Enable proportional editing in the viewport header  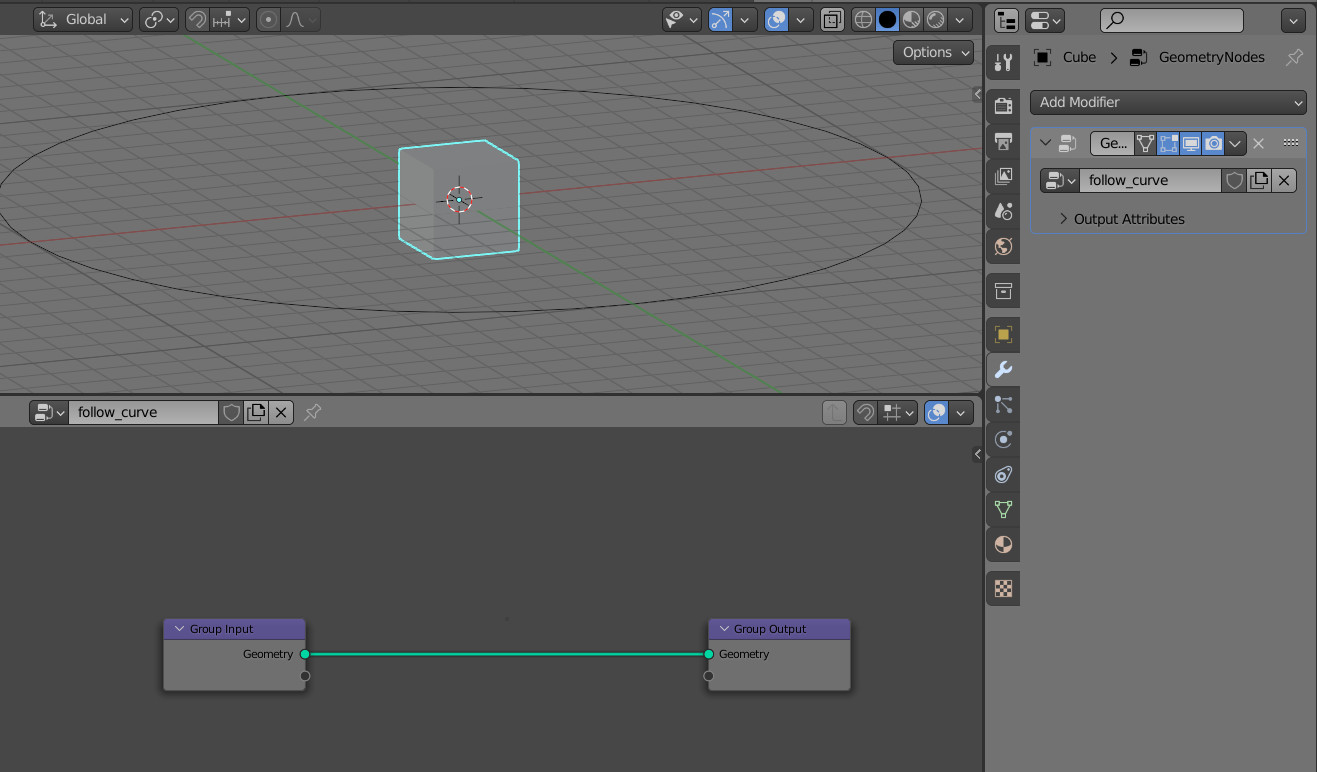267,19
